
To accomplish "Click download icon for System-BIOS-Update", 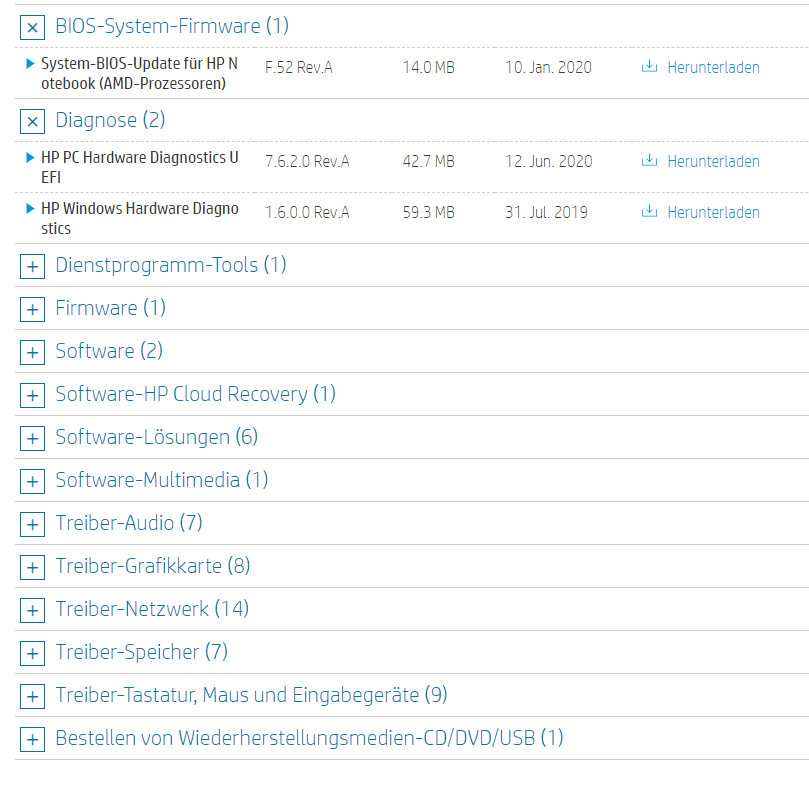I will pos(649,67).
